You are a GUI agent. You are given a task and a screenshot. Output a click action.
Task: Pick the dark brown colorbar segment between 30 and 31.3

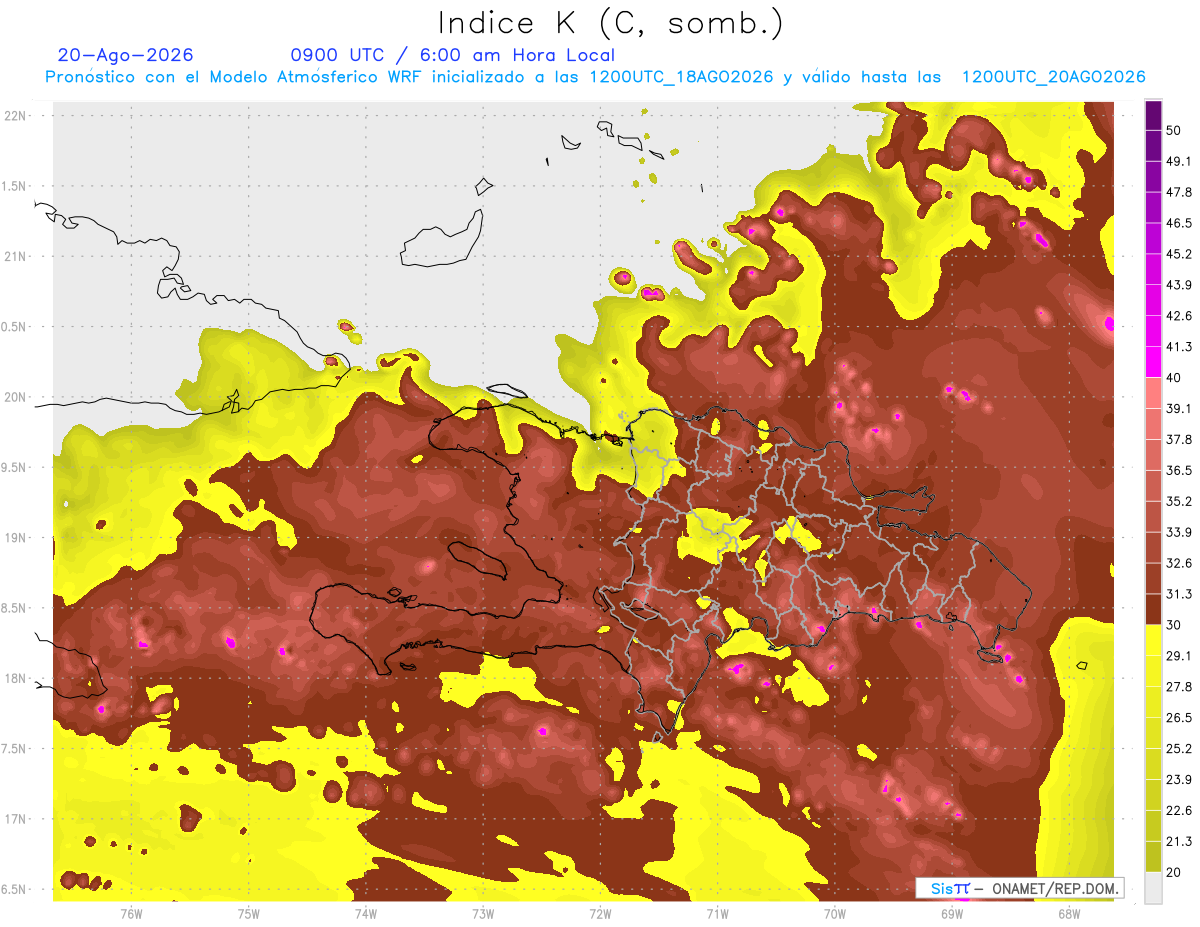tap(1153, 609)
